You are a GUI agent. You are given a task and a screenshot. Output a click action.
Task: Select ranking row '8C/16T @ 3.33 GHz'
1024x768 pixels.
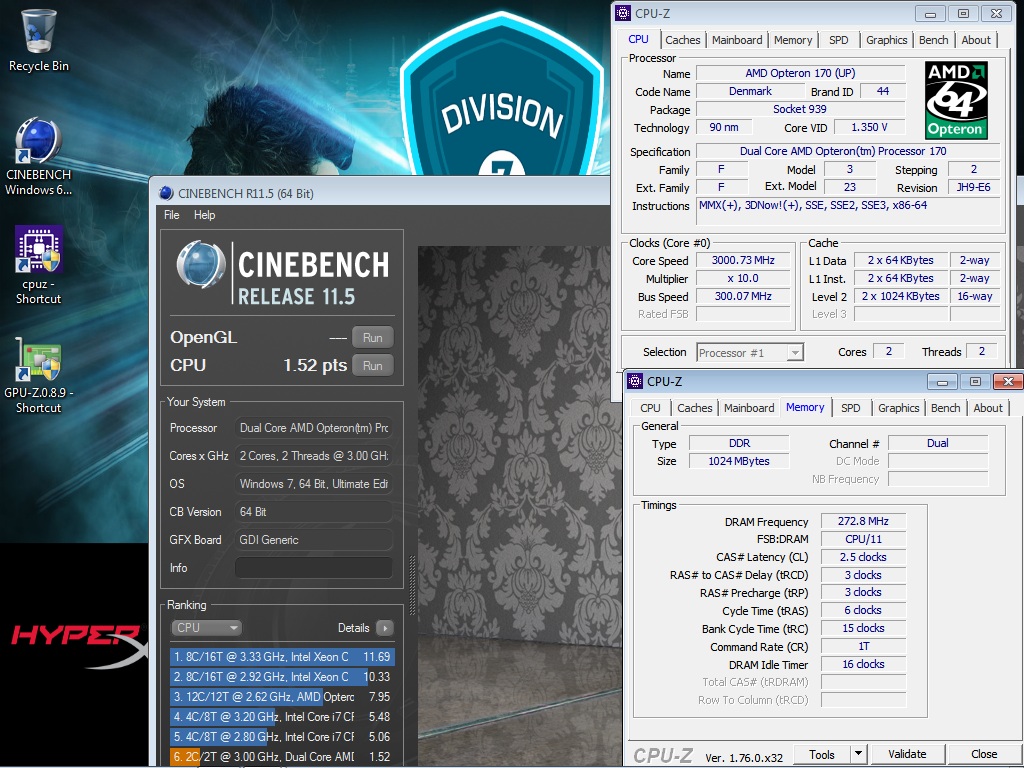[281, 657]
